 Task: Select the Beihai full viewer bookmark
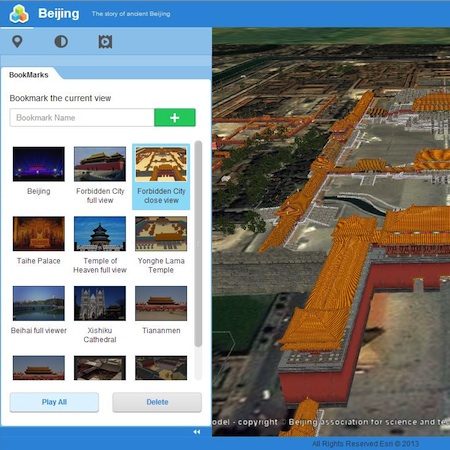[x=39, y=303]
